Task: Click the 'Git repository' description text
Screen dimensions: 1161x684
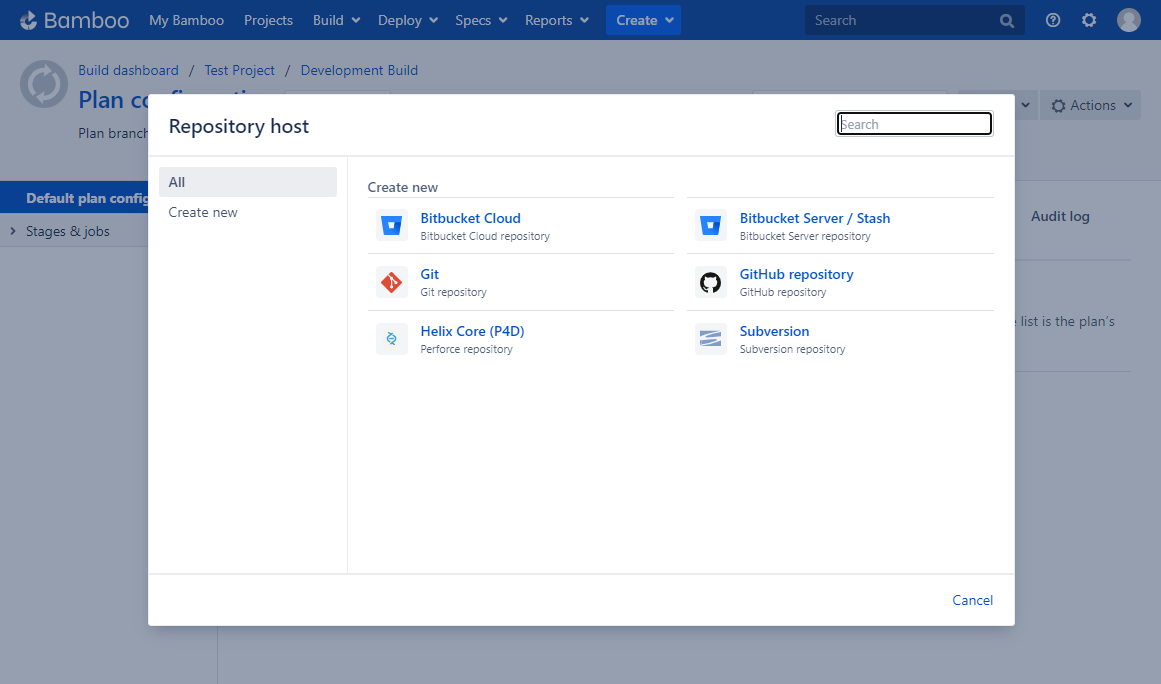Action: tap(453, 292)
